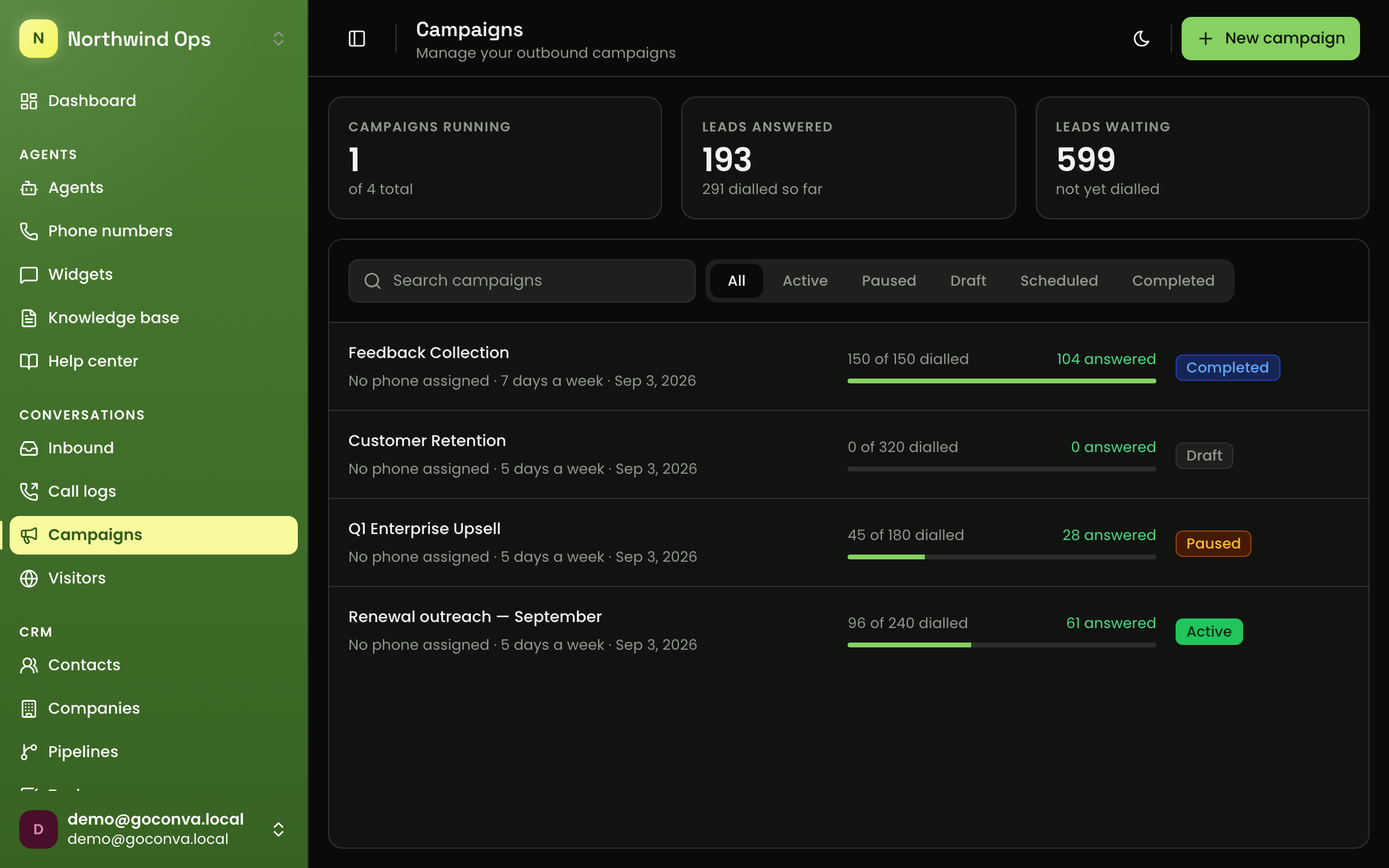This screenshot has width=1389, height=868.
Task: Click the Knowledge base document icon
Action: pos(29,318)
